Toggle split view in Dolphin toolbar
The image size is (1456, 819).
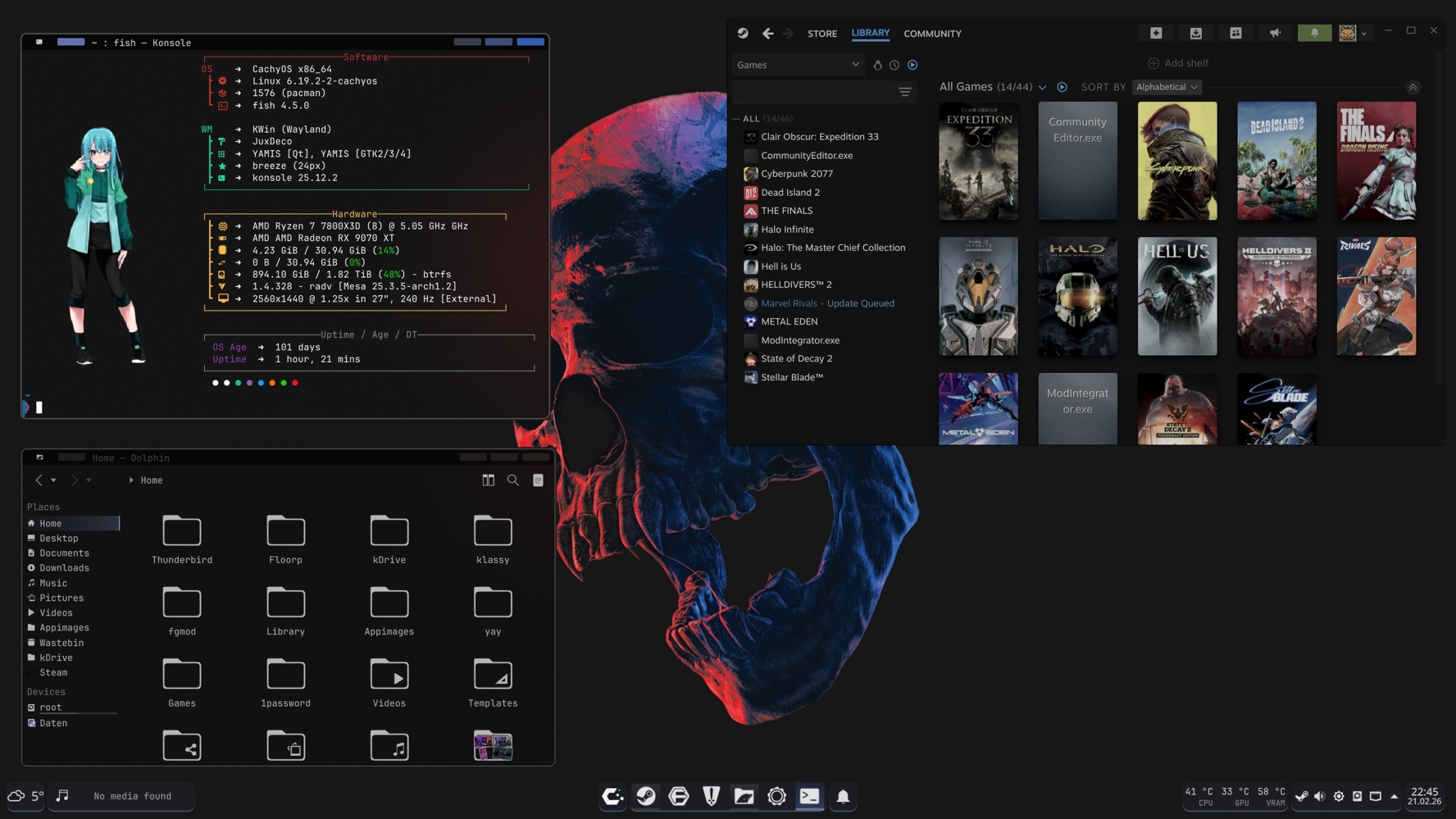coord(489,480)
